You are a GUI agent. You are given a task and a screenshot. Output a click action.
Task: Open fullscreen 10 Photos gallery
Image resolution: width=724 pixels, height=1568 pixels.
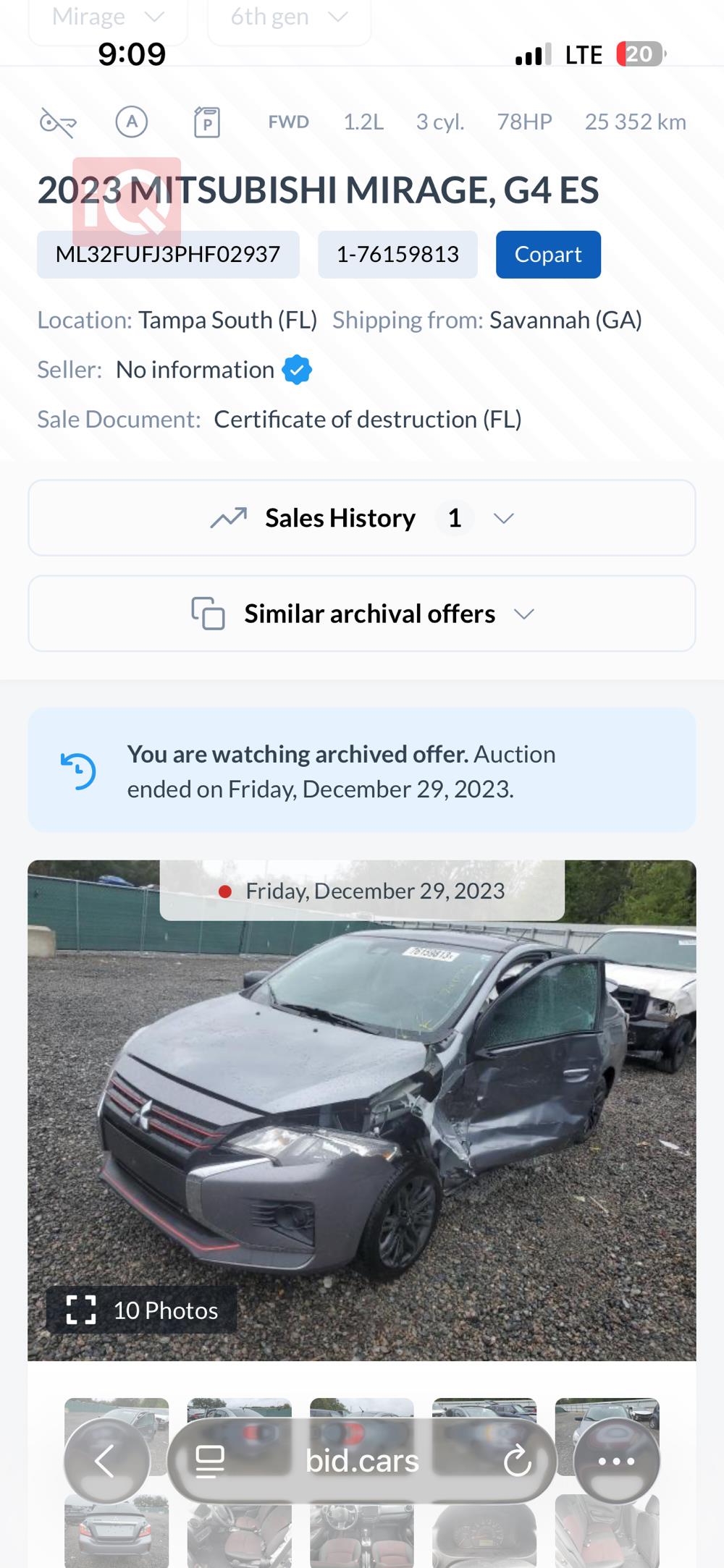(142, 1310)
